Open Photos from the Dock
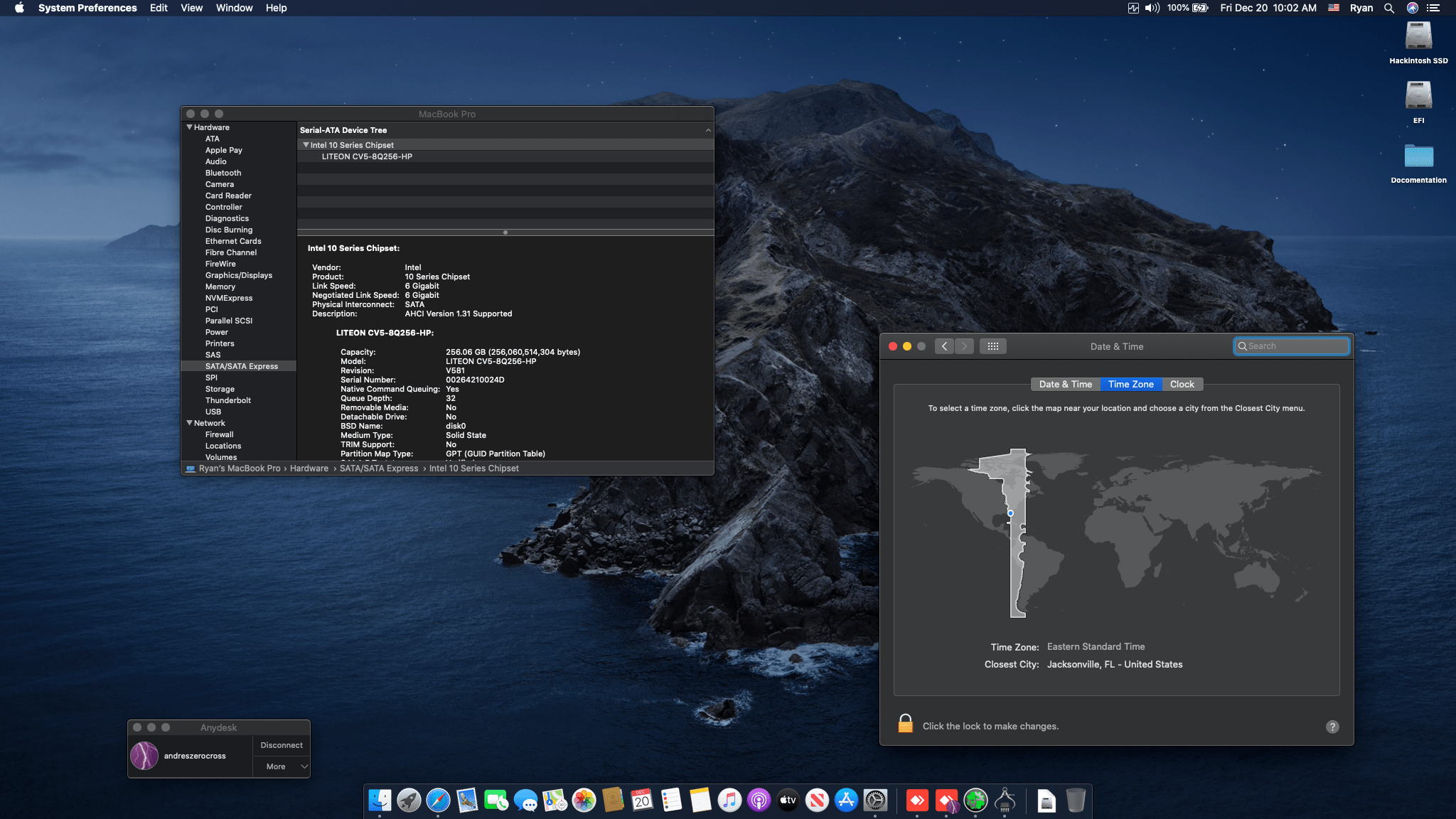 [584, 801]
